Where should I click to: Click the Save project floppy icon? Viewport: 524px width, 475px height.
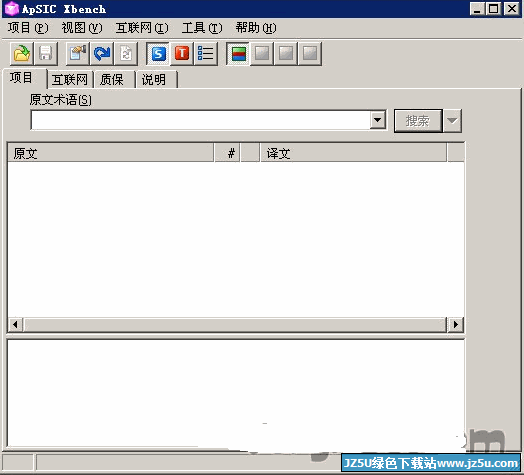(46, 53)
